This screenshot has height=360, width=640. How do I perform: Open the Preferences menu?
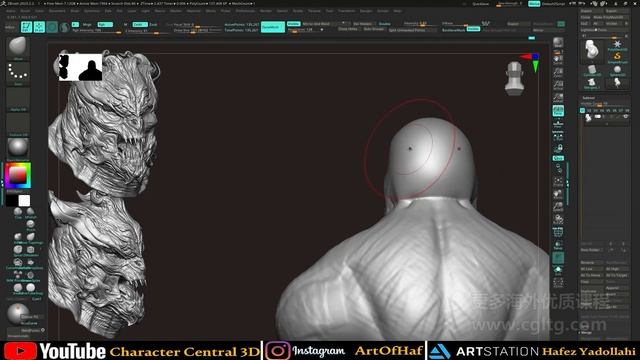245,11
